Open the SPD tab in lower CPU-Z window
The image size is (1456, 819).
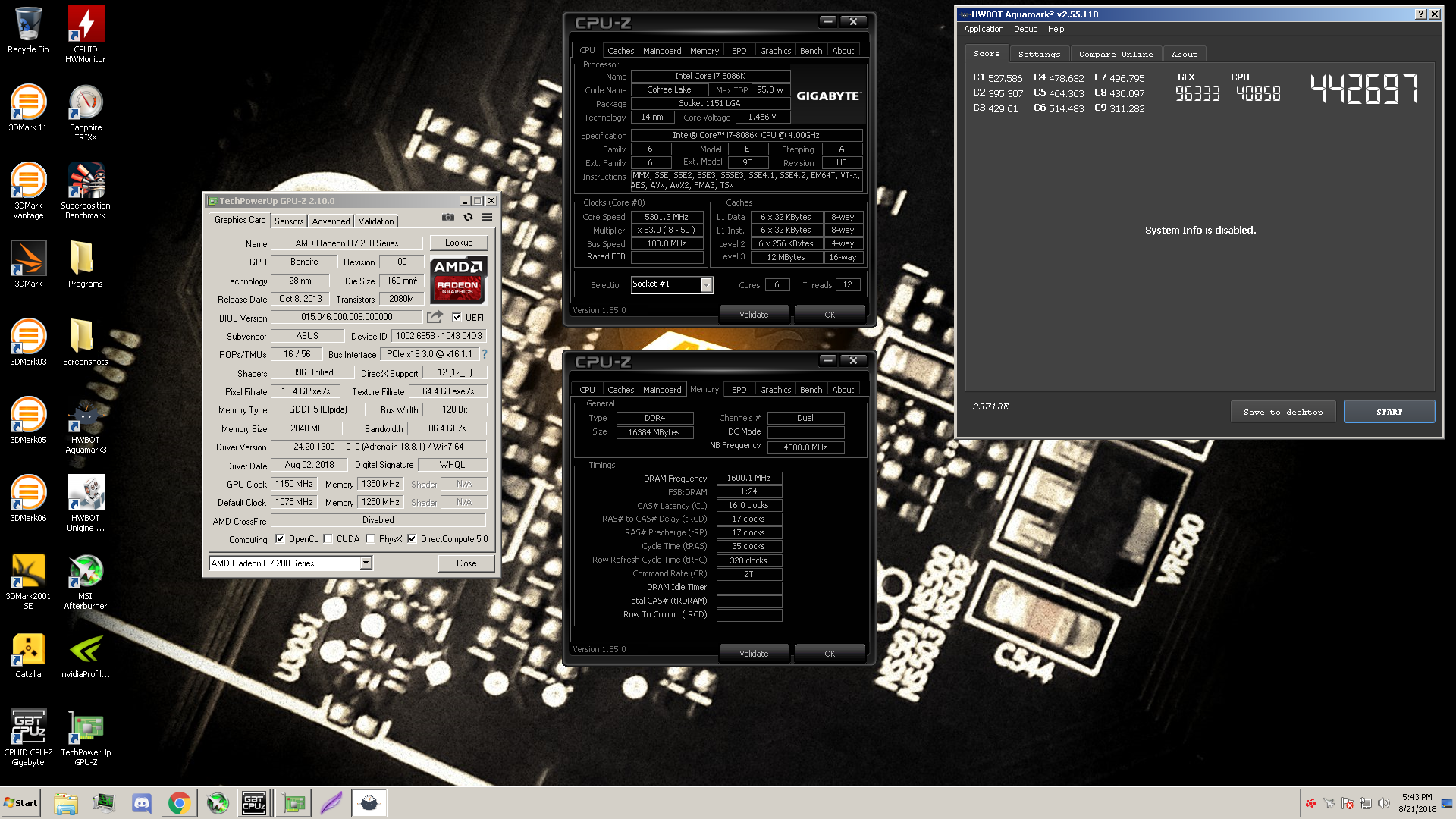pyautogui.click(x=739, y=390)
